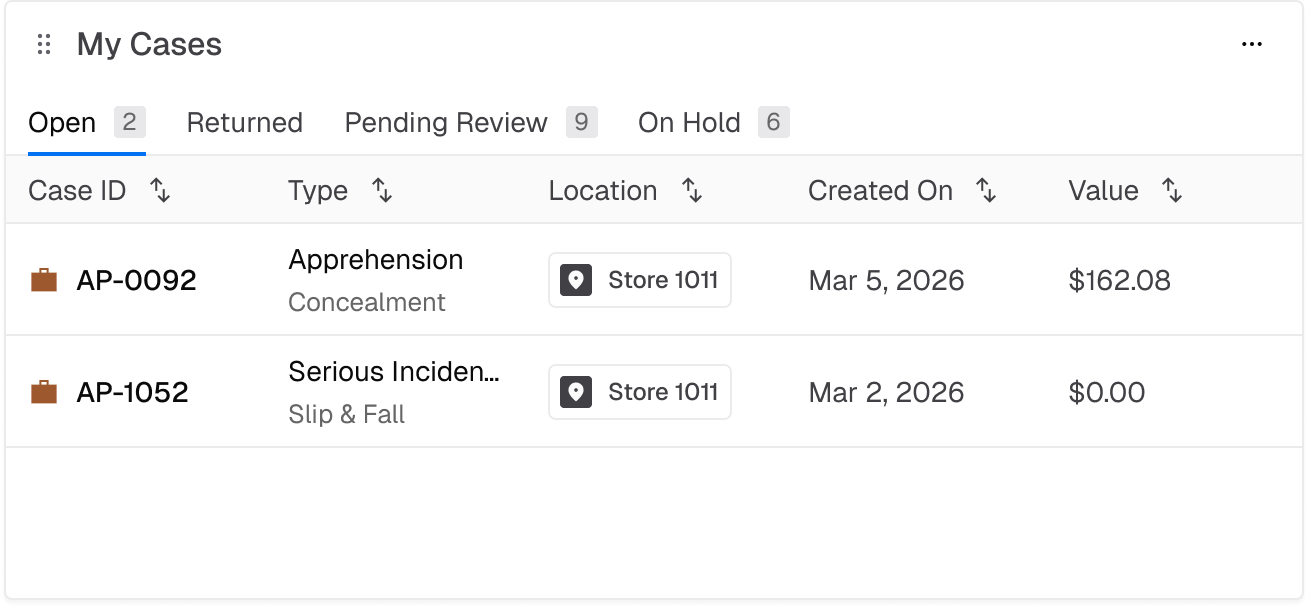The height and width of the screenshot is (608, 1308).
Task: Select the Concealment subtype text
Action: click(367, 302)
